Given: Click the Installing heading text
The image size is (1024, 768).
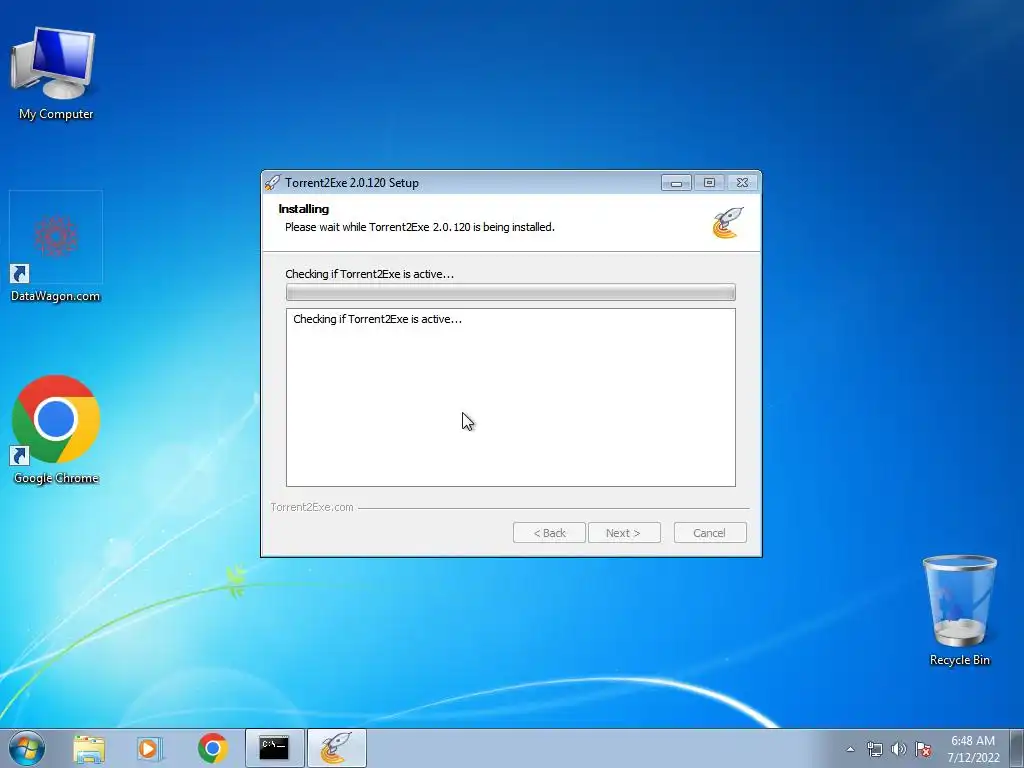Looking at the screenshot, I should coord(304,209).
